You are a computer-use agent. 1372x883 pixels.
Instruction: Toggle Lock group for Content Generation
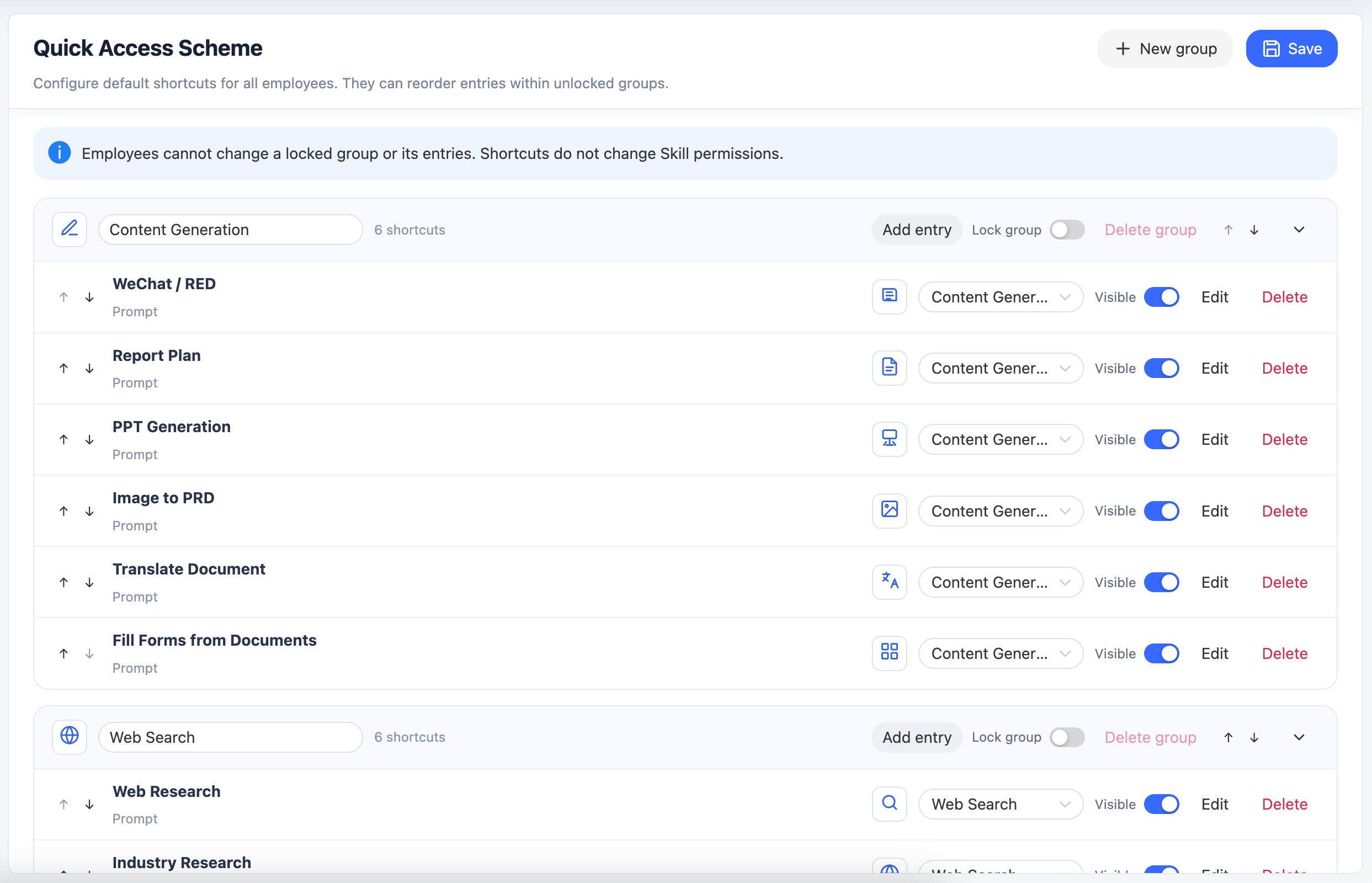pyautogui.click(x=1067, y=230)
